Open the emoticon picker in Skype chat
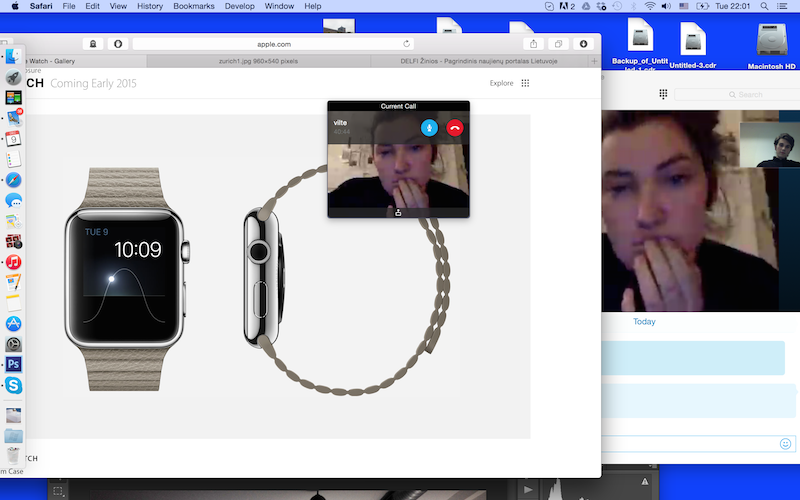The width and height of the screenshot is (800, 500). point(785,444)
